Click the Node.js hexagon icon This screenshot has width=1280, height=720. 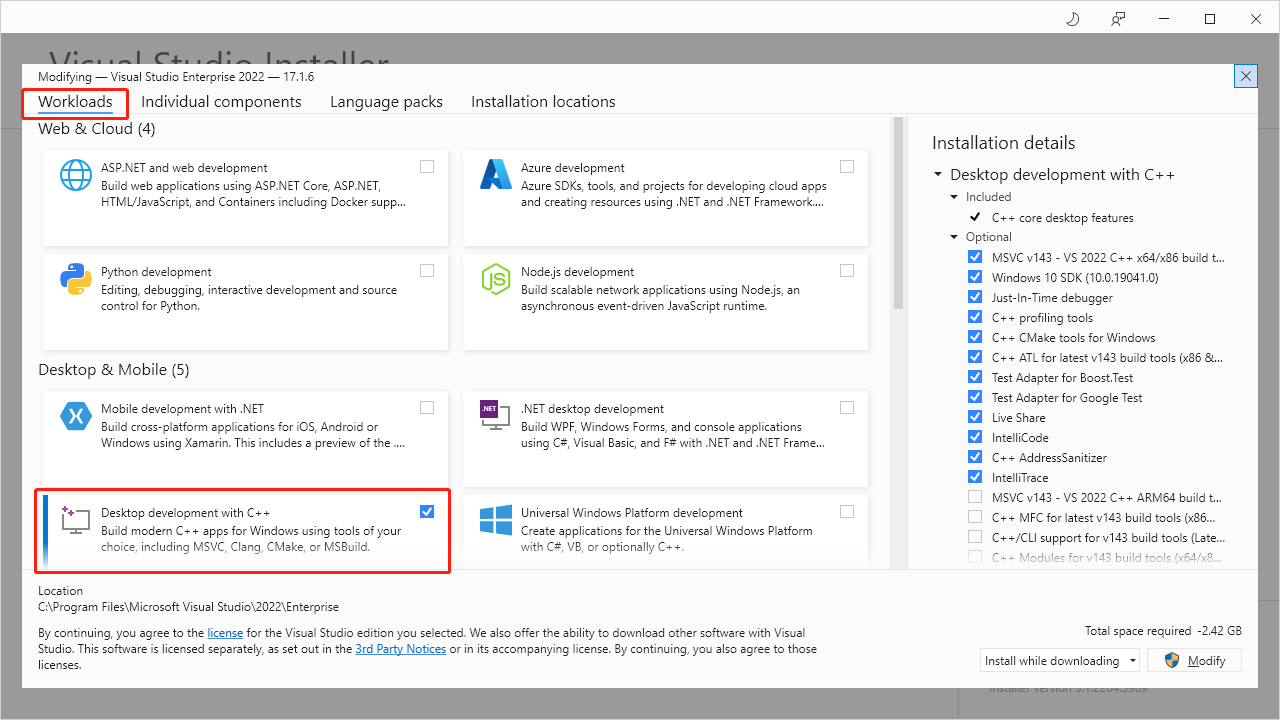[496, 279]
